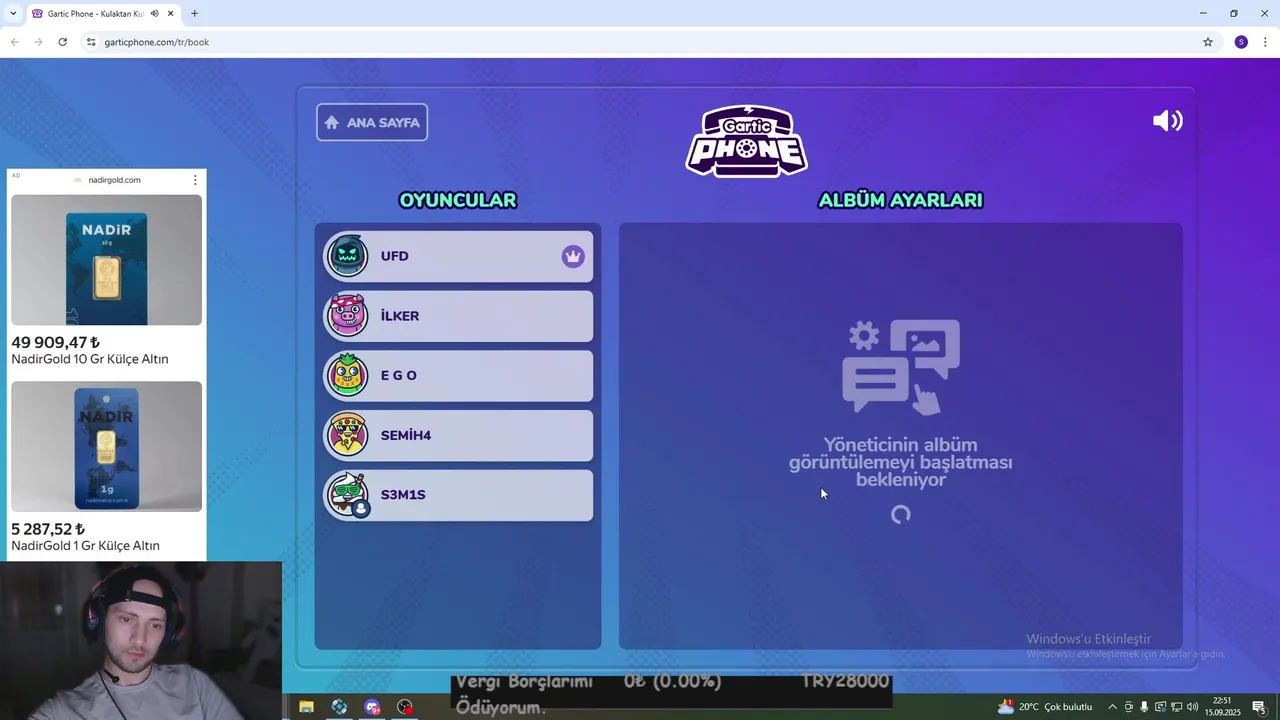Image resolution: width=1280 pixels, height=720 pixels.
Task: Go forward in the browser
Action: click(38, 42)
